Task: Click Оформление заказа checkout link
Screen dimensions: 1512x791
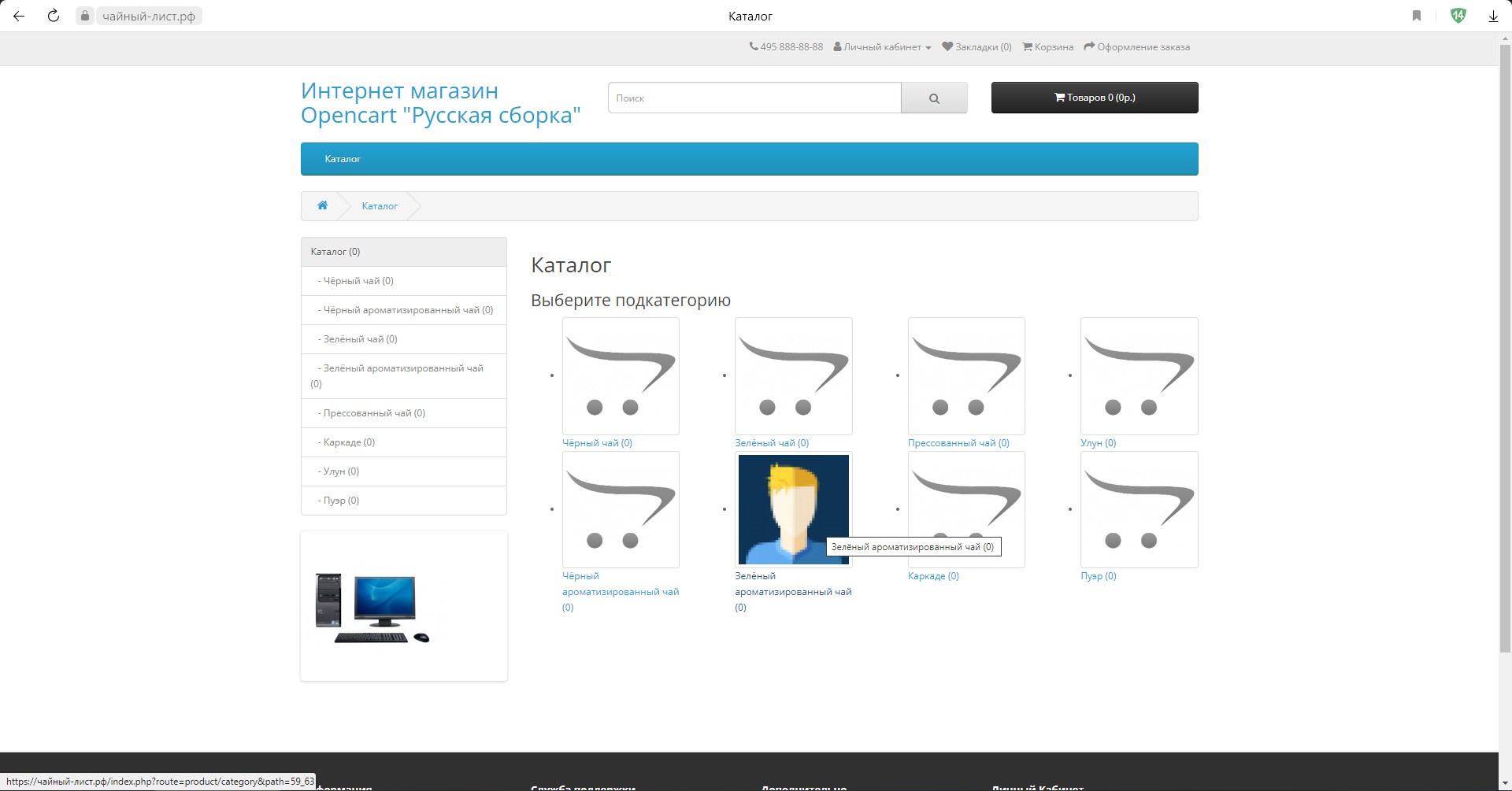Action: pos(1137,47)
